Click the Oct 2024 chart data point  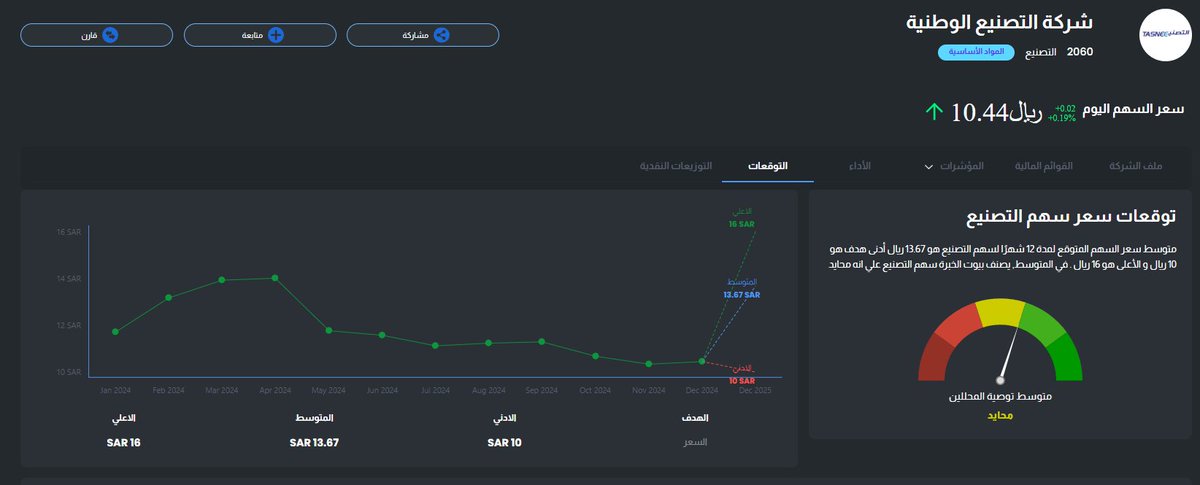pyautogui.click(x=595, y=356)
